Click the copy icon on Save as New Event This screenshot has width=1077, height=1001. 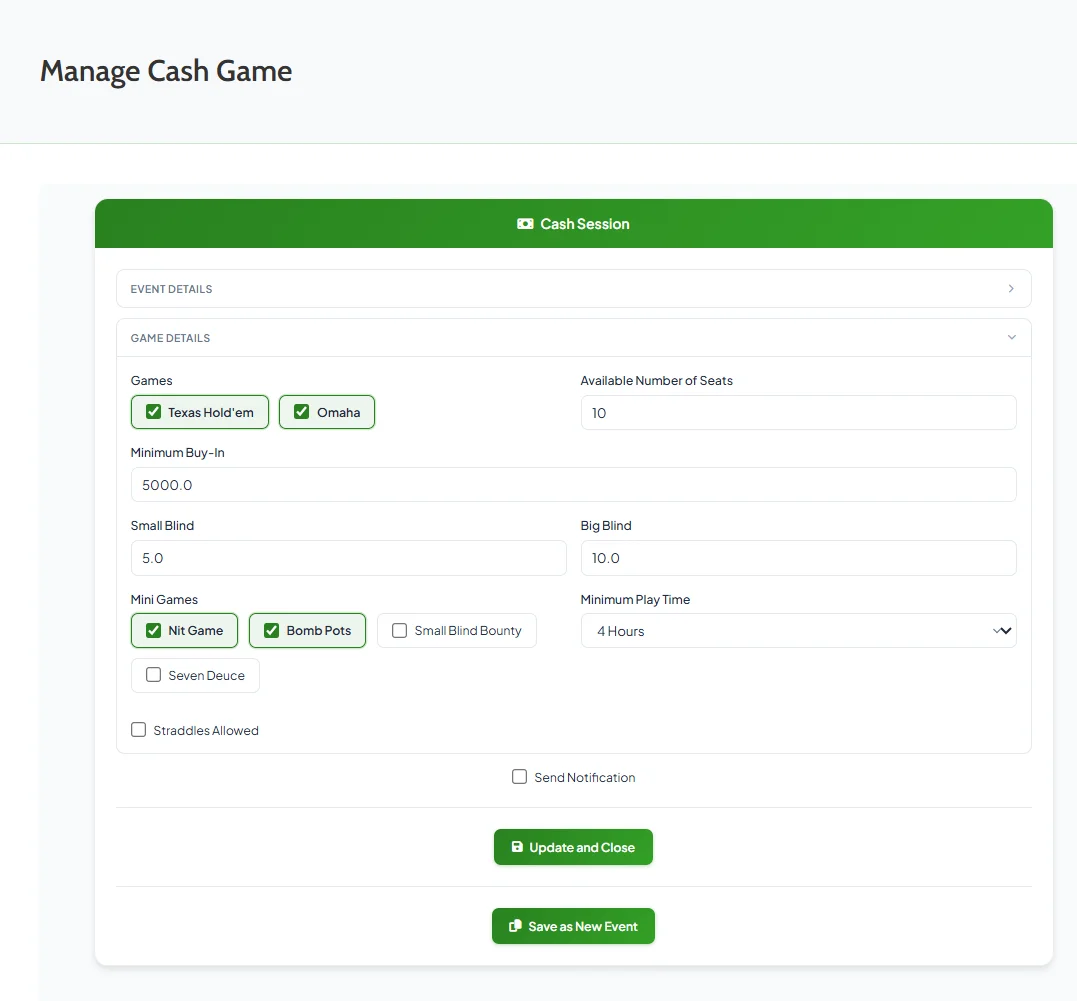coord(515,926)
